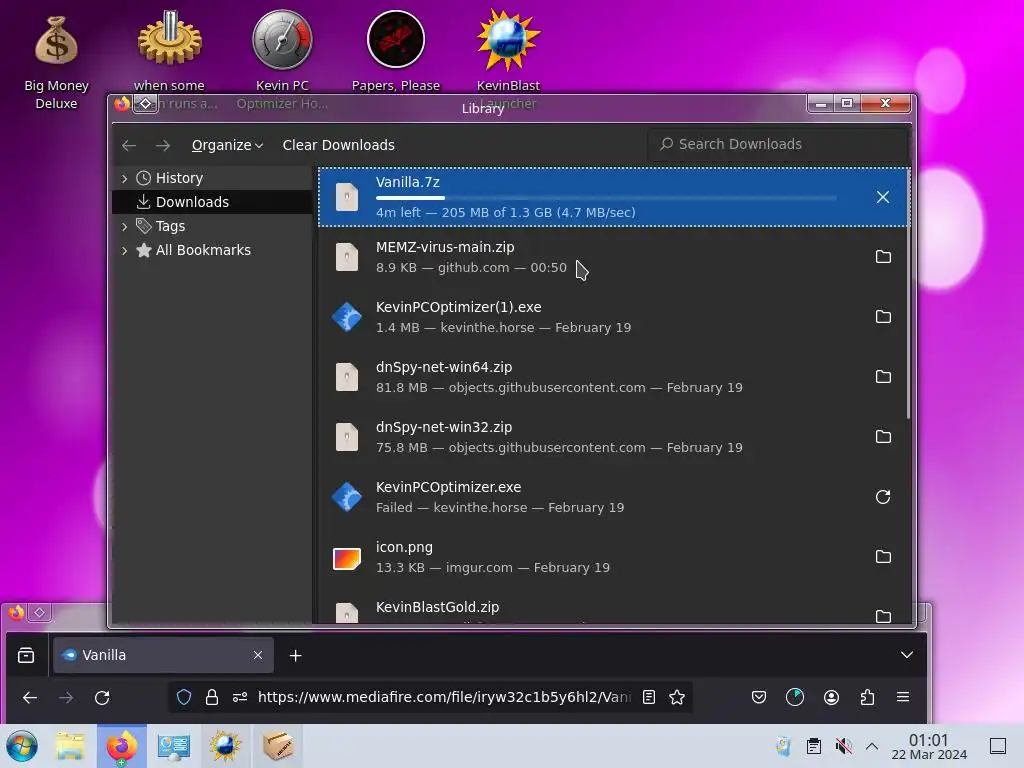Click the Library back arrow

[x=129, y=145]
